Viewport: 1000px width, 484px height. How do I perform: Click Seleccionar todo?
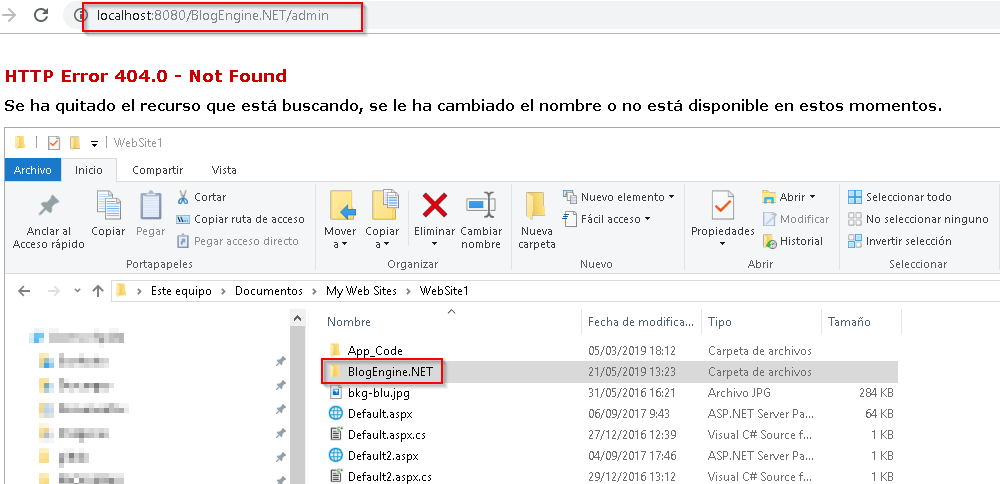[x=899, y=197]
